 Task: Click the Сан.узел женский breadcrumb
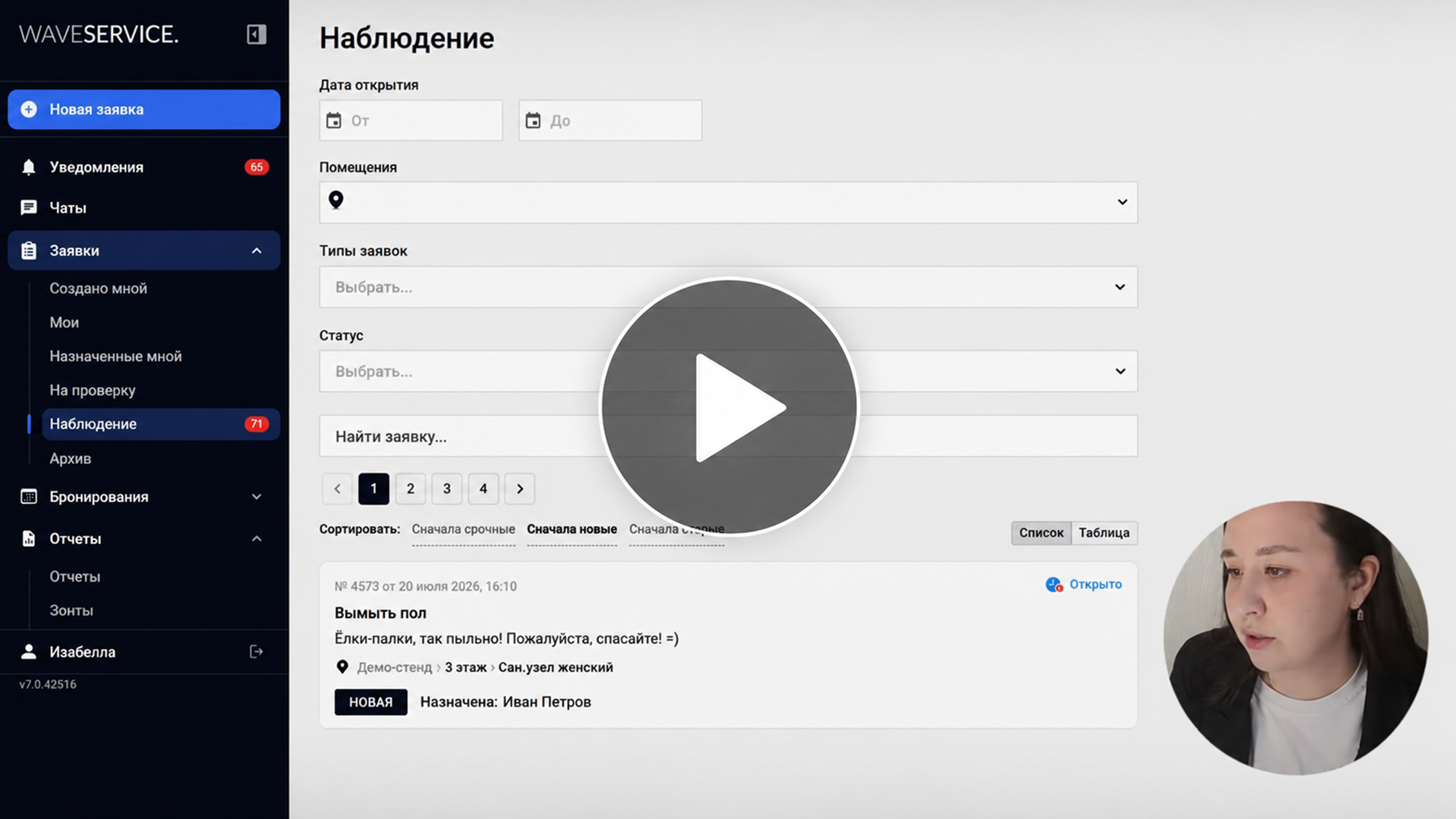pos(556,668)
